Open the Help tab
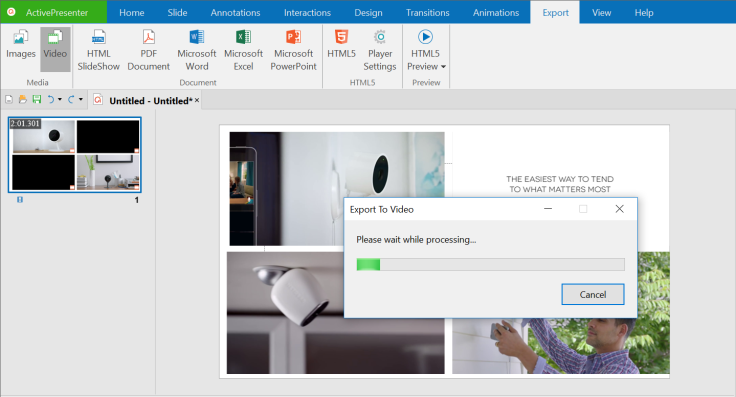This screenshot has height=397, width=736. 644,13
